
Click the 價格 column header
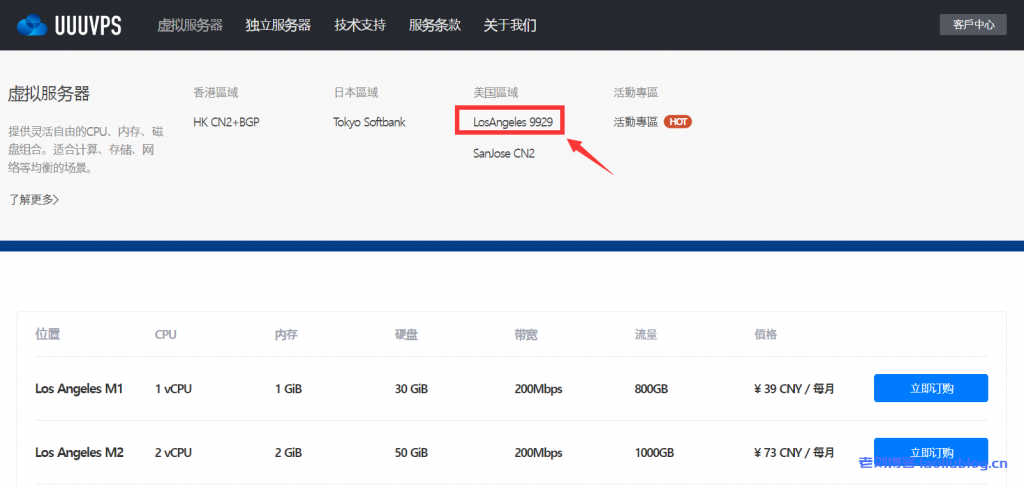pyautogui.click(x=766, y=334)
